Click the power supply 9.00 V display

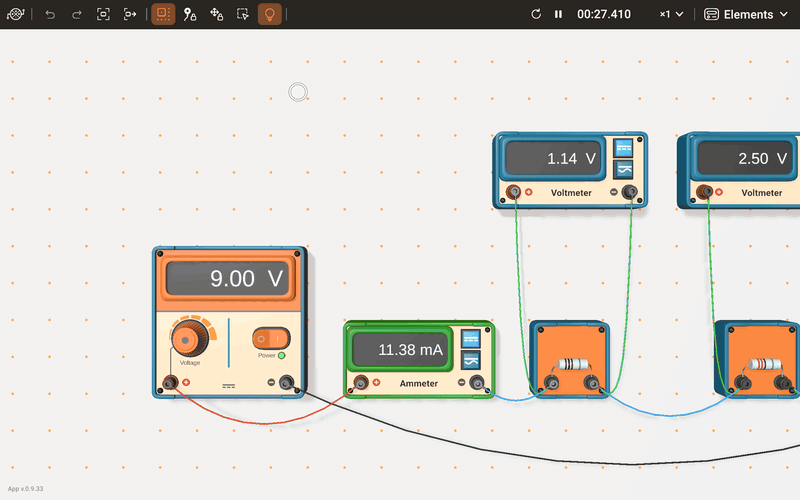pyautogui.click(x=229, y=278)
